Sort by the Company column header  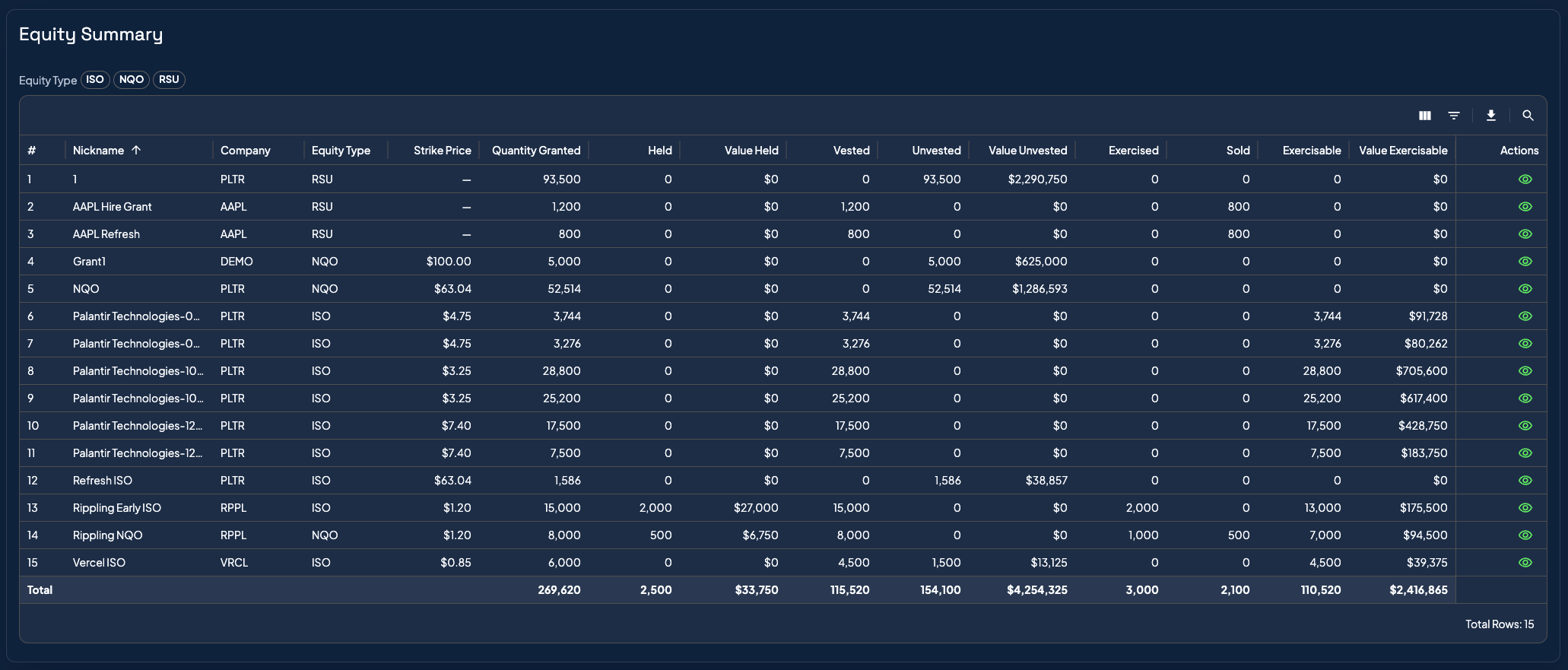tap(245, 151)
